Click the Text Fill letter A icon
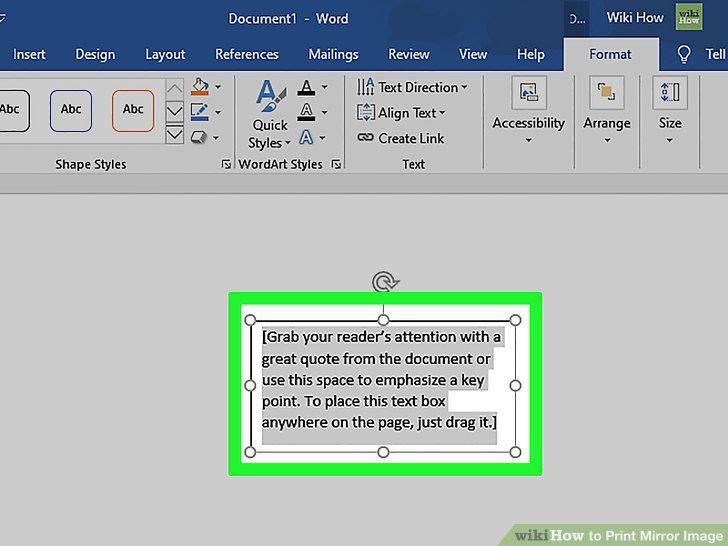This screenshot has width=728, height=546. tap(306, 87)
